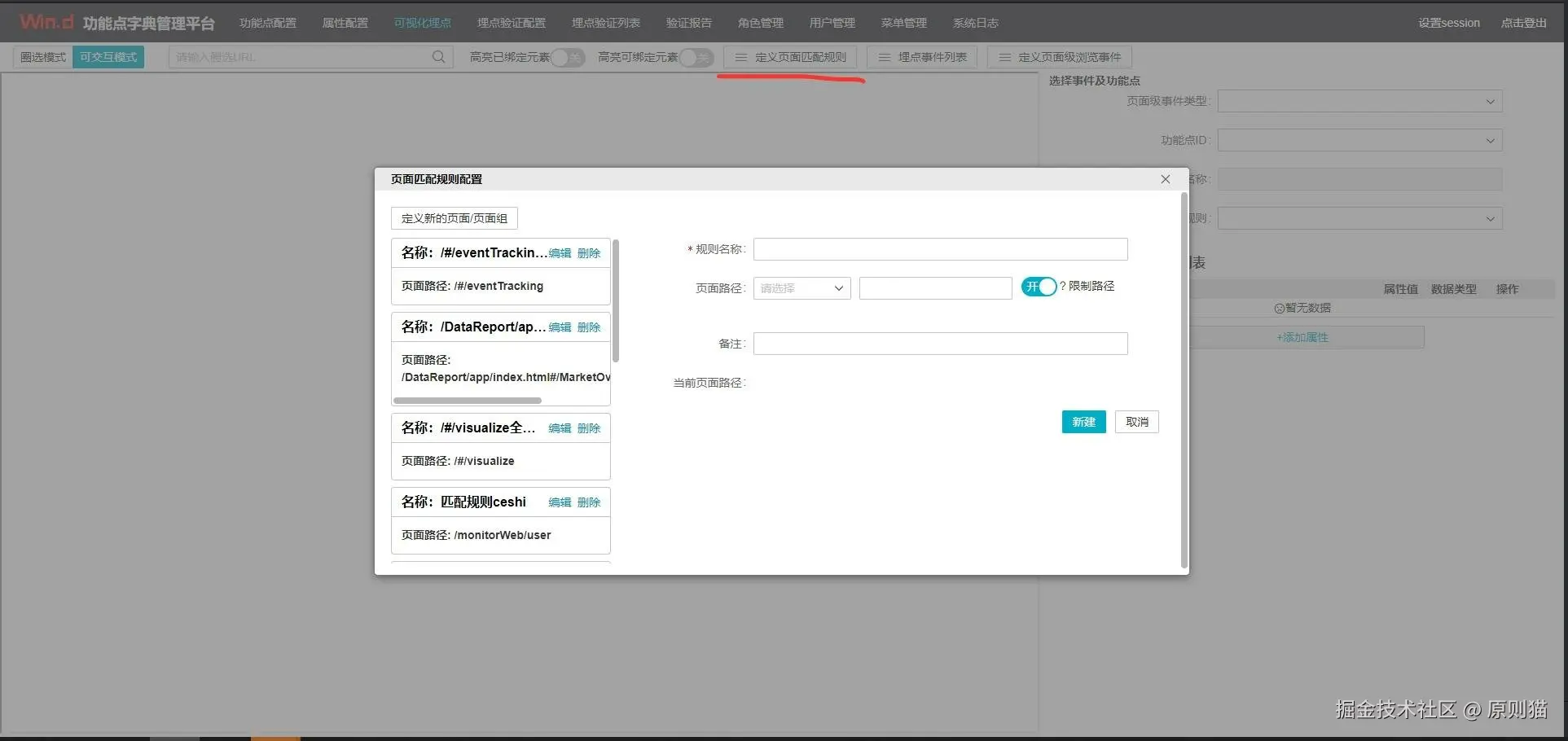
Task: Open the 验证报告 page
Action: (x=689, y=23)
